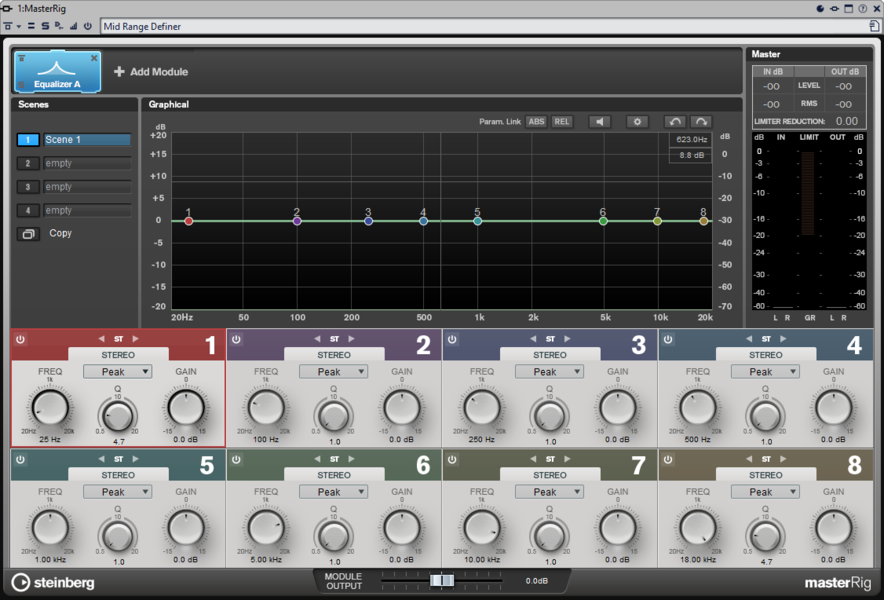Open the preset browser icon right of preset field

874,26
